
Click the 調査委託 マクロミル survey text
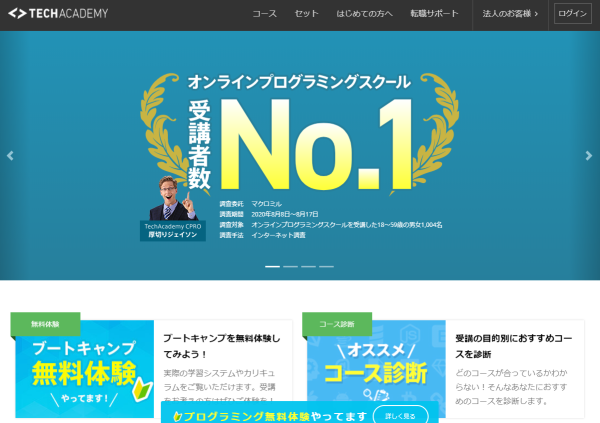point(251,204)
